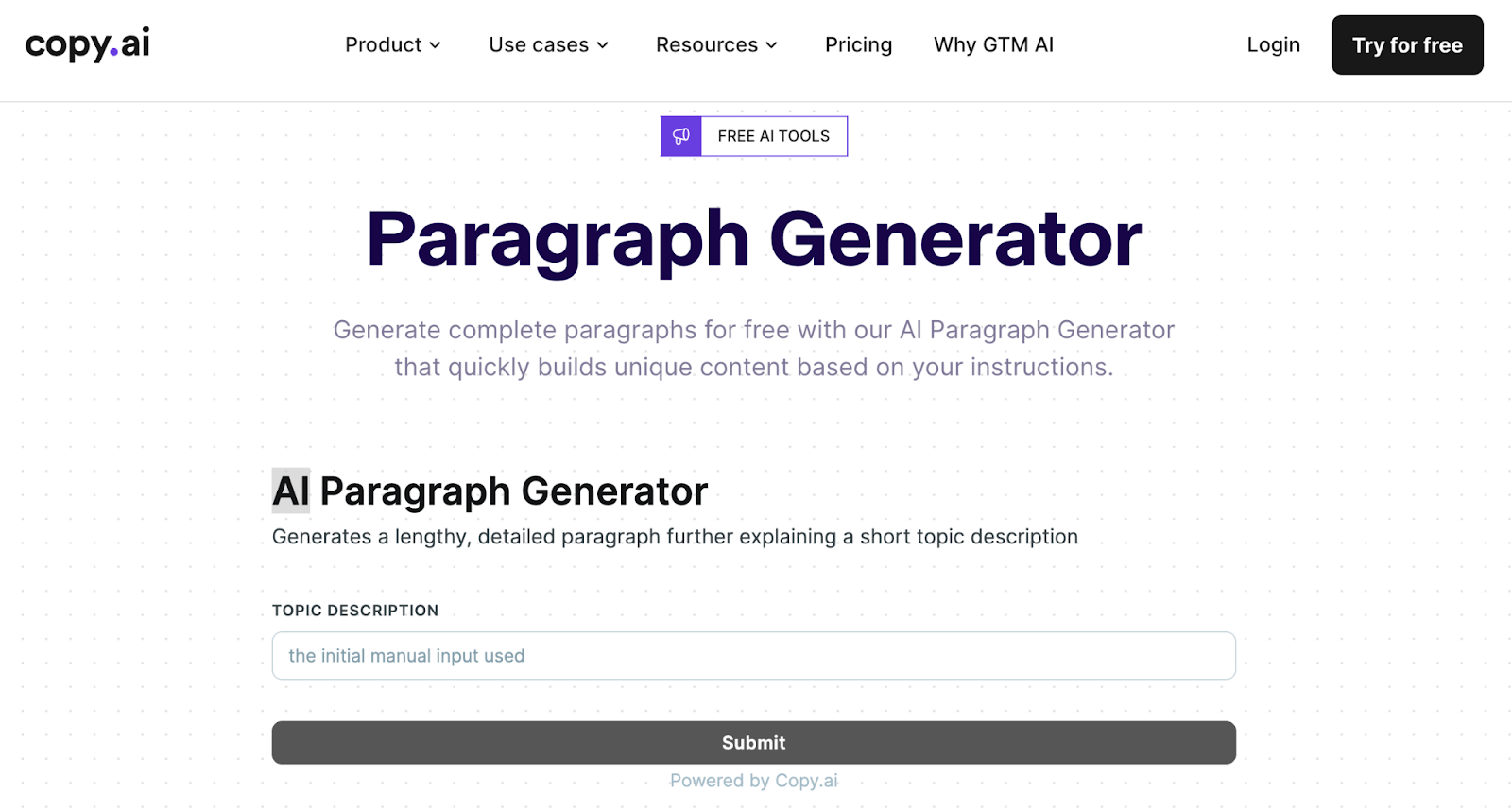1512x810 pixels.
Task: Click the Try for free button
Action: tap(1407, 44)
